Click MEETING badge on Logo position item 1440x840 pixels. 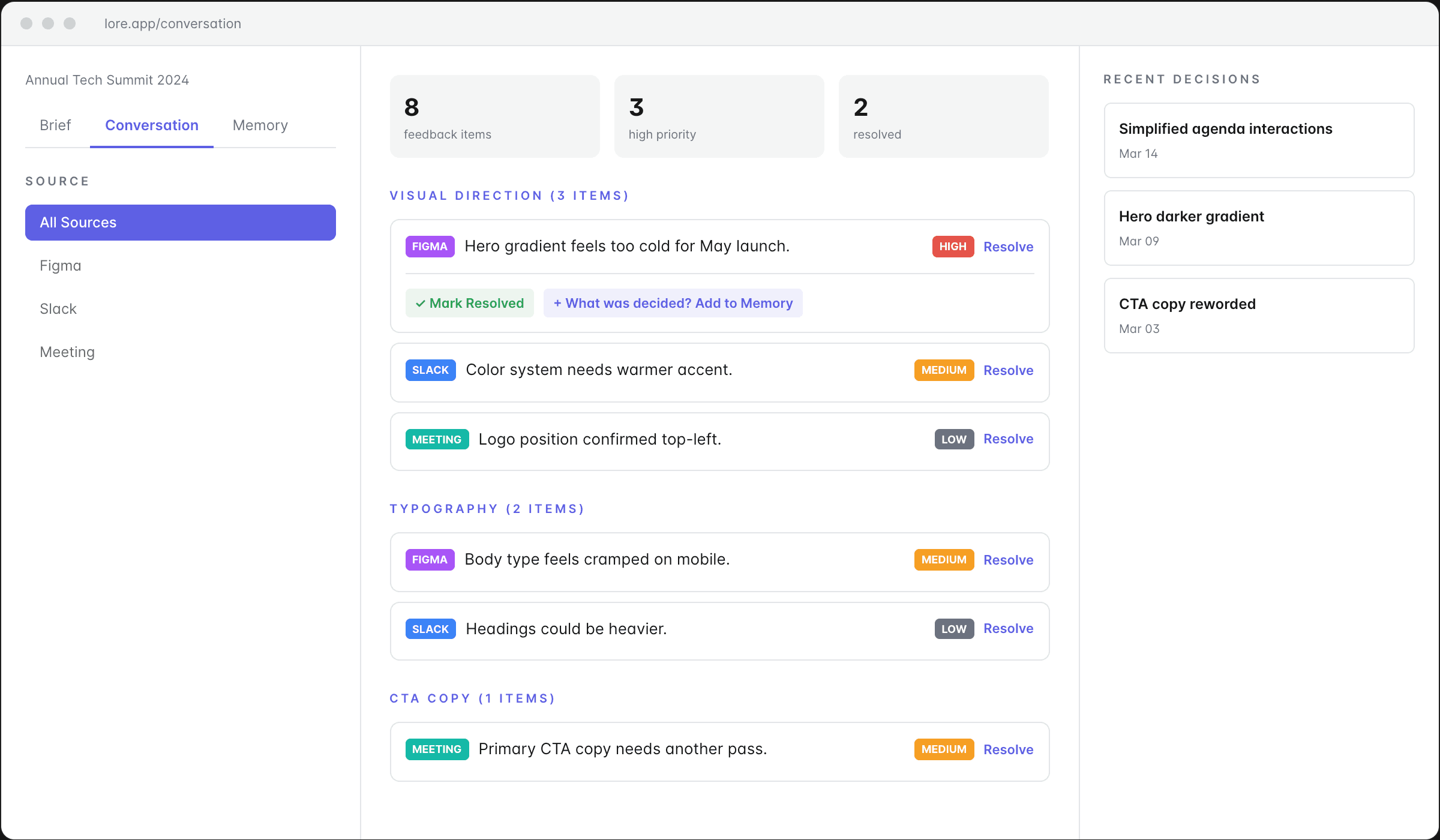pyautogui.click(x=437, y=440)
